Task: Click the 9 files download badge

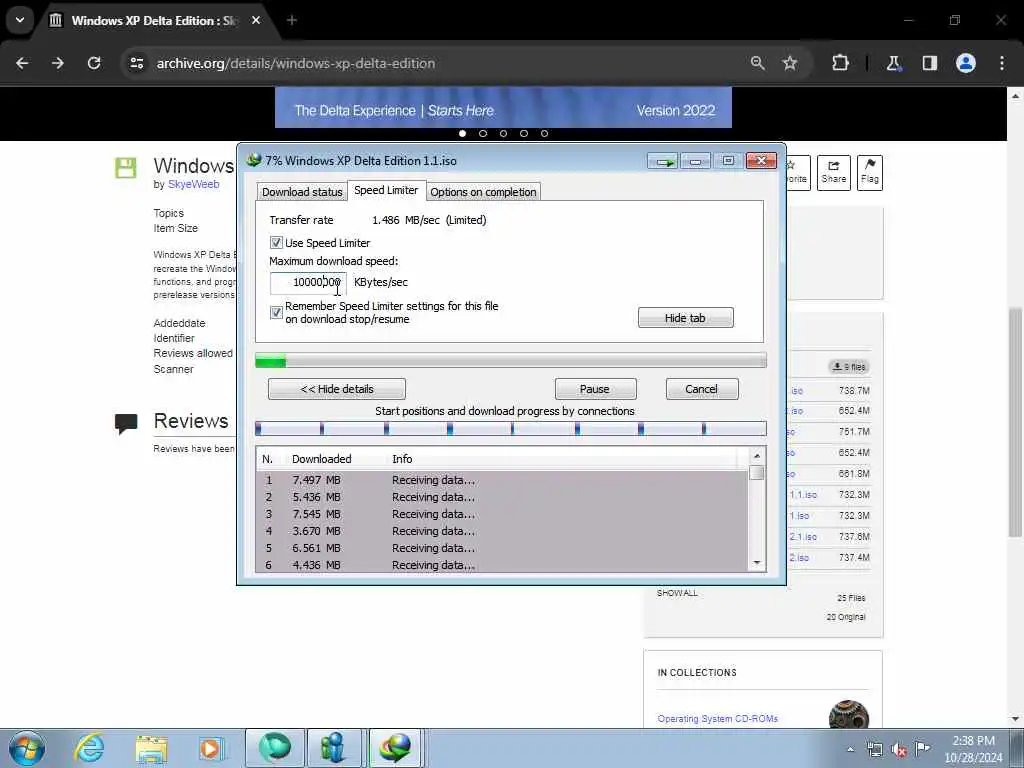Action: click(x=849, y=367)
